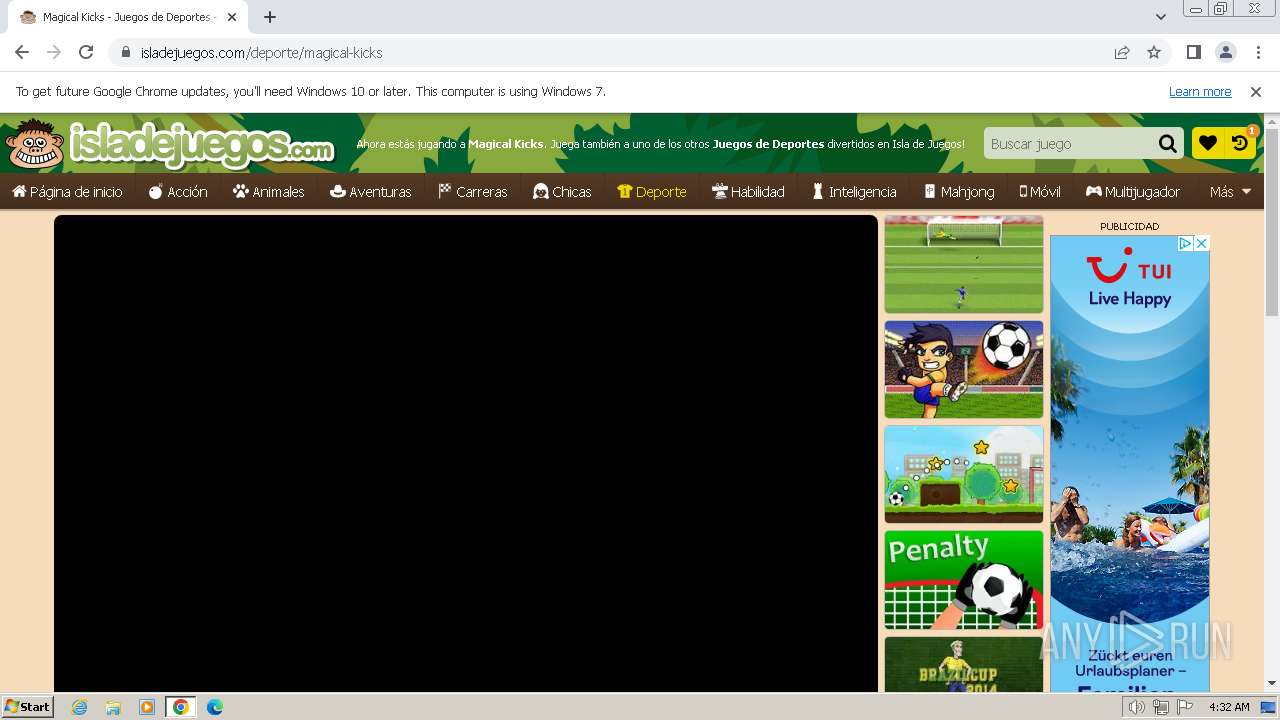Select the Deporte category
The width and height of the screenshot is (1280, 720).
(652, 191)
